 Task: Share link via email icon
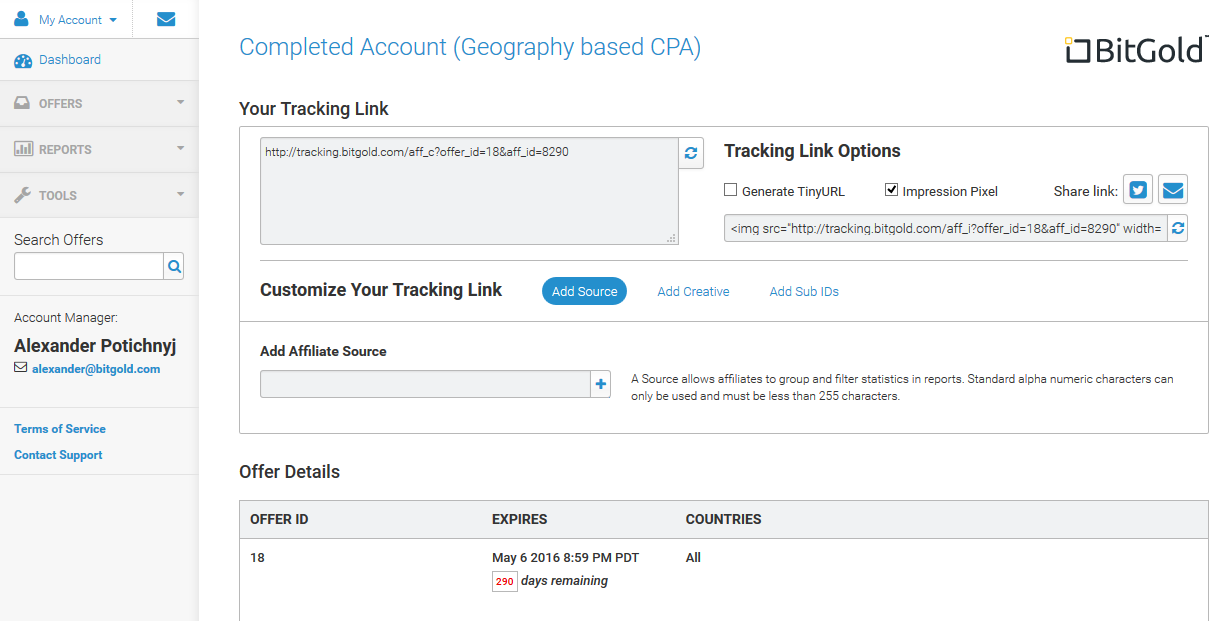[1173, 190]
